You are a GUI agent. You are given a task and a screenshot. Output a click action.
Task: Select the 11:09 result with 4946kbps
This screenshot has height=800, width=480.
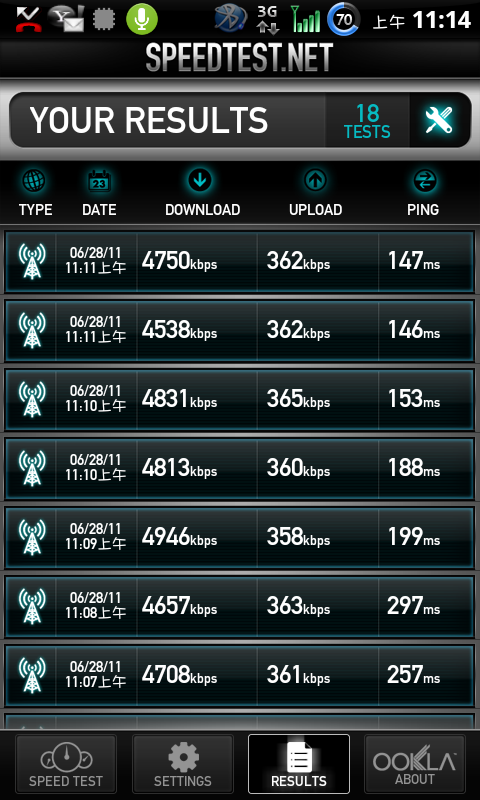pos(240,537)
